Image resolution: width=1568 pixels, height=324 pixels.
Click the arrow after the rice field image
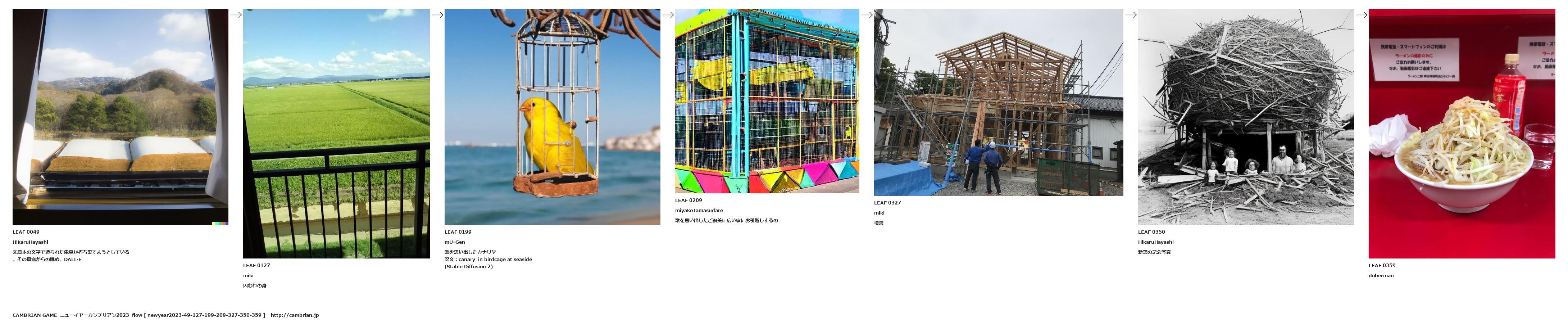(437, 15)
